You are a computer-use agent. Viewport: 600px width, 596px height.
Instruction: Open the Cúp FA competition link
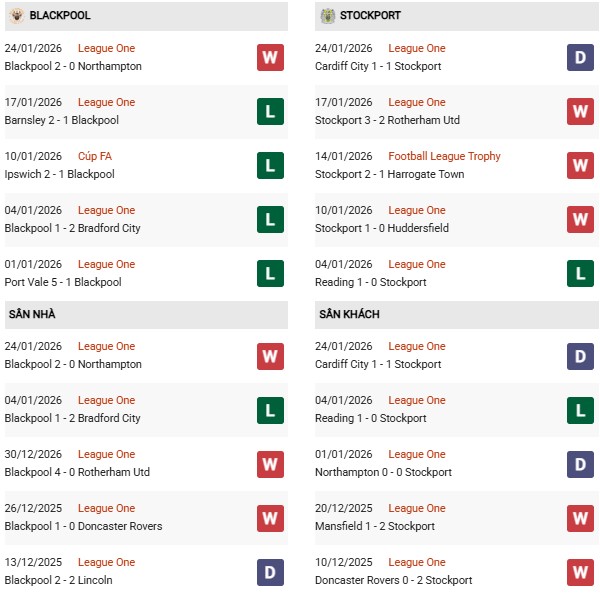[96, 156]
